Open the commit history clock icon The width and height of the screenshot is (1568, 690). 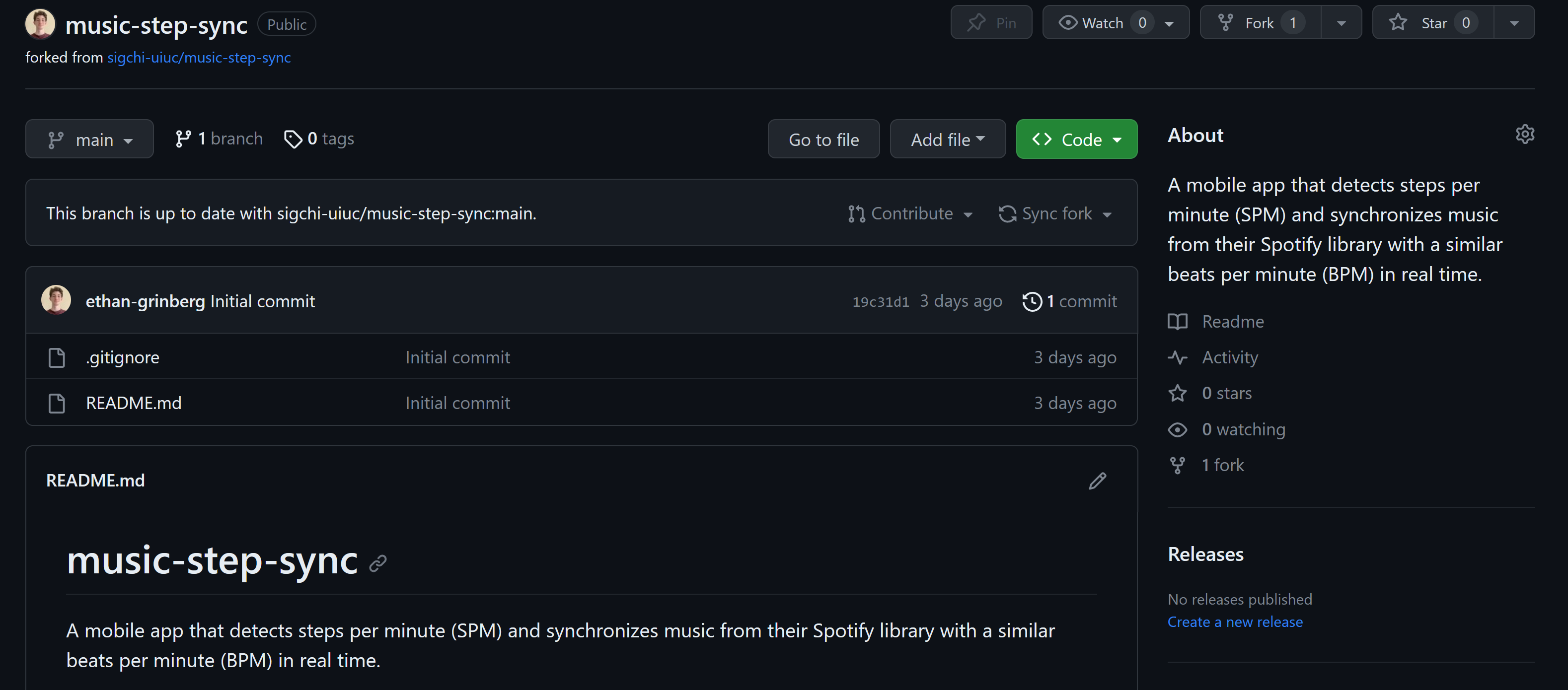pyautogui.click(x=1032, y=302)
